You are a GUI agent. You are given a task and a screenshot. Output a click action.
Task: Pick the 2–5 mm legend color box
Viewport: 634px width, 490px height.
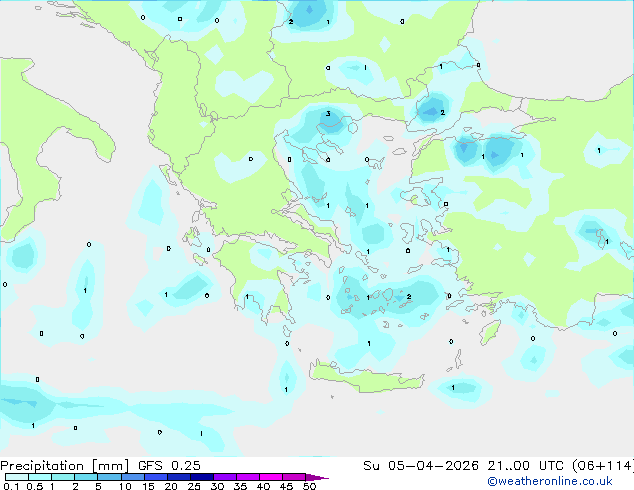(86, 477)
